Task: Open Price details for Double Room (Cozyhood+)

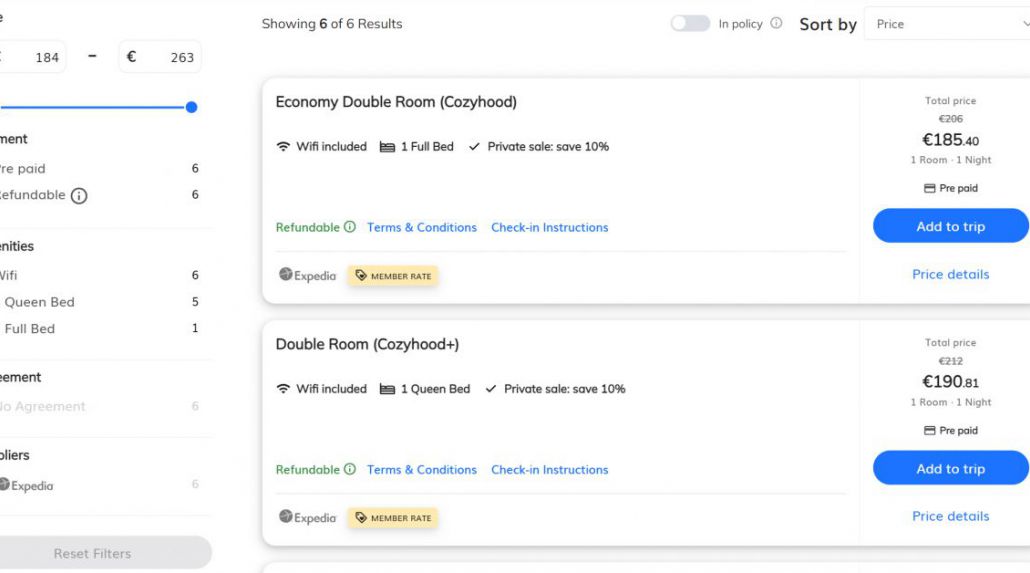Action: (950, 516)
